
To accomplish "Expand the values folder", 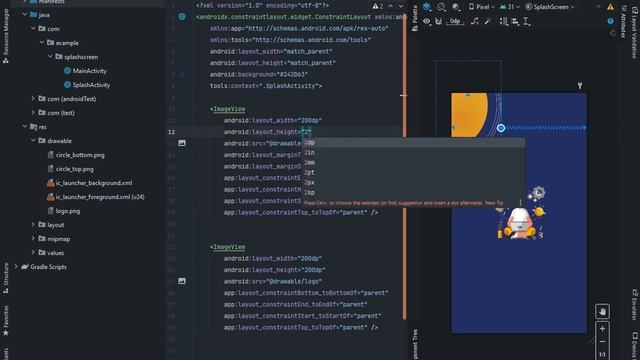I will tap(33, 253).
